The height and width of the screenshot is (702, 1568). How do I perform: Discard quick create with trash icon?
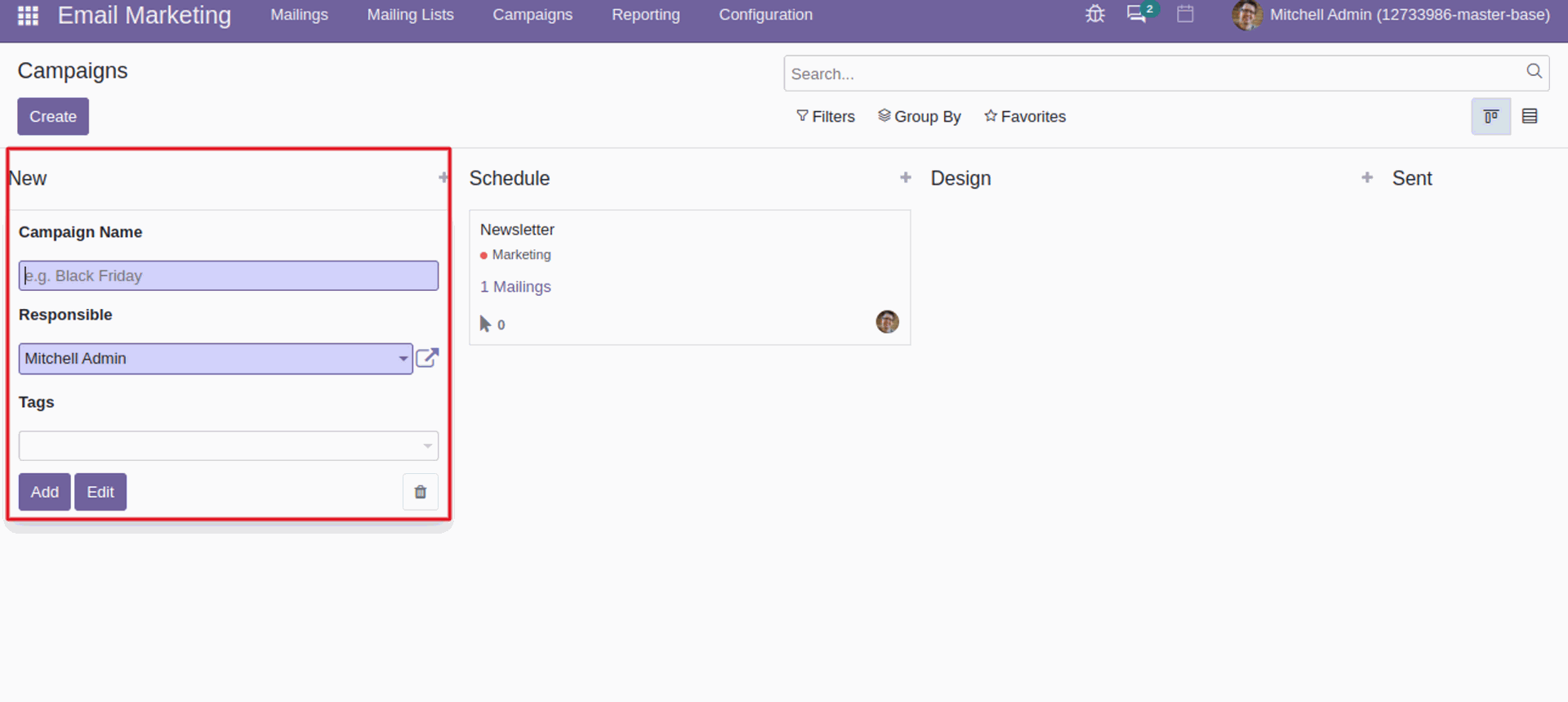[x=420, y=492]
